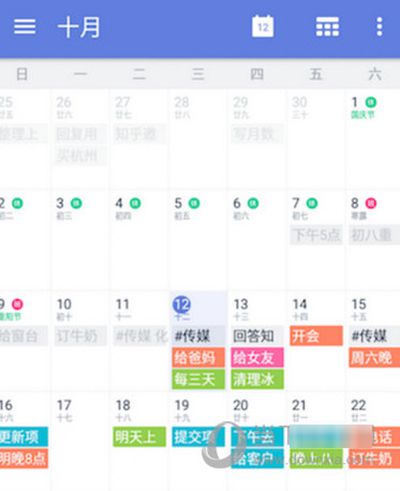Open #传媒 task on the 12th
The width and height of the screenshot is (400, 491).
[x=198, y=336]
